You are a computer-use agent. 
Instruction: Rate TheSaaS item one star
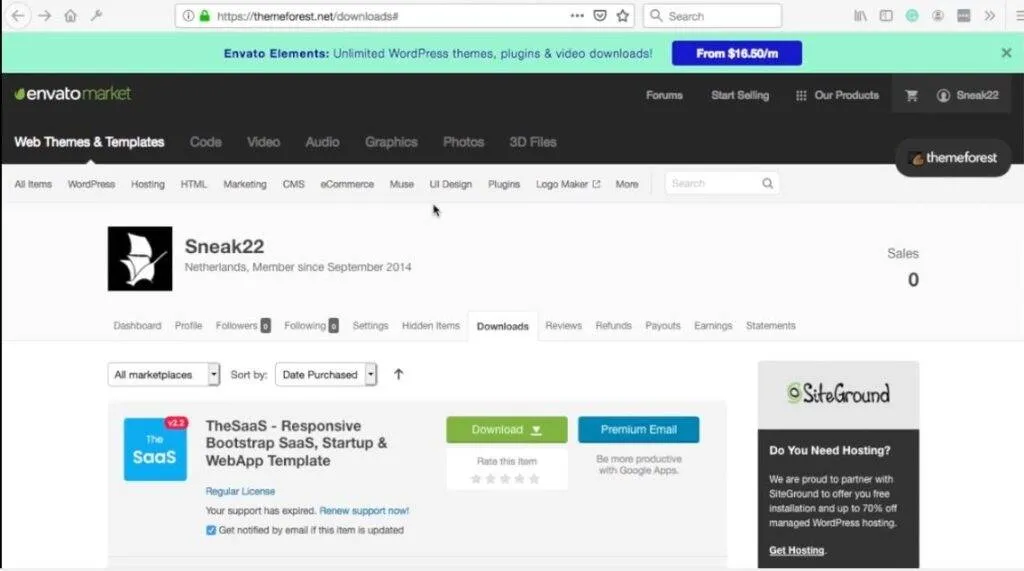pyautogui.click(x=475, y=479)
